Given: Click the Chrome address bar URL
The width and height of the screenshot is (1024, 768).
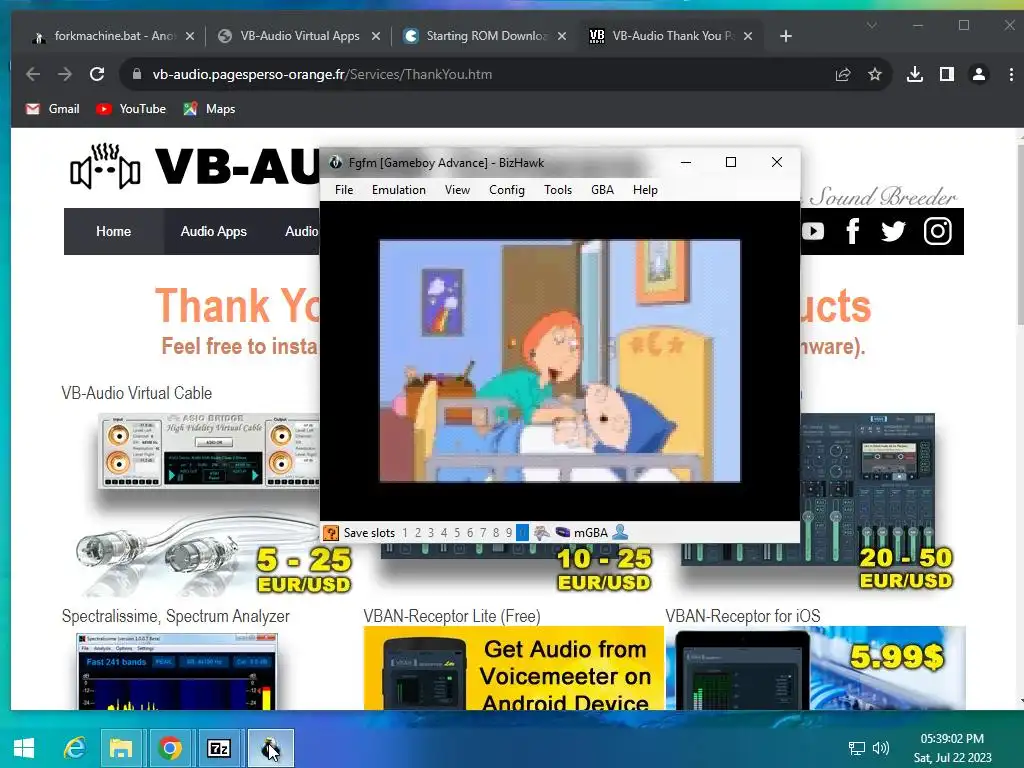Looking at the screenshot, I should (x=322, y=74).
